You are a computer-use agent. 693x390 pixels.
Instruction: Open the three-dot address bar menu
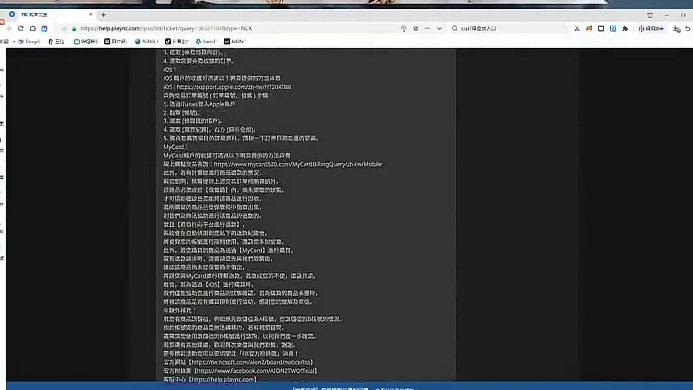coord(427,28)
